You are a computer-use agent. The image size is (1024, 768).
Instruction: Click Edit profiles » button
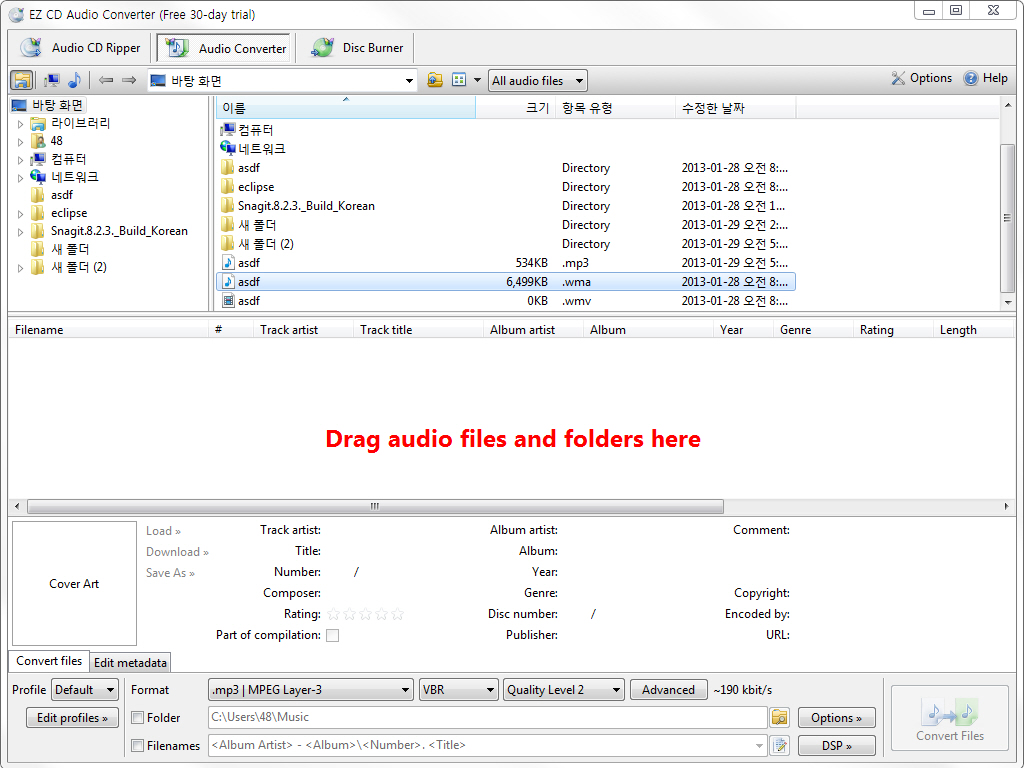[72, 718]
